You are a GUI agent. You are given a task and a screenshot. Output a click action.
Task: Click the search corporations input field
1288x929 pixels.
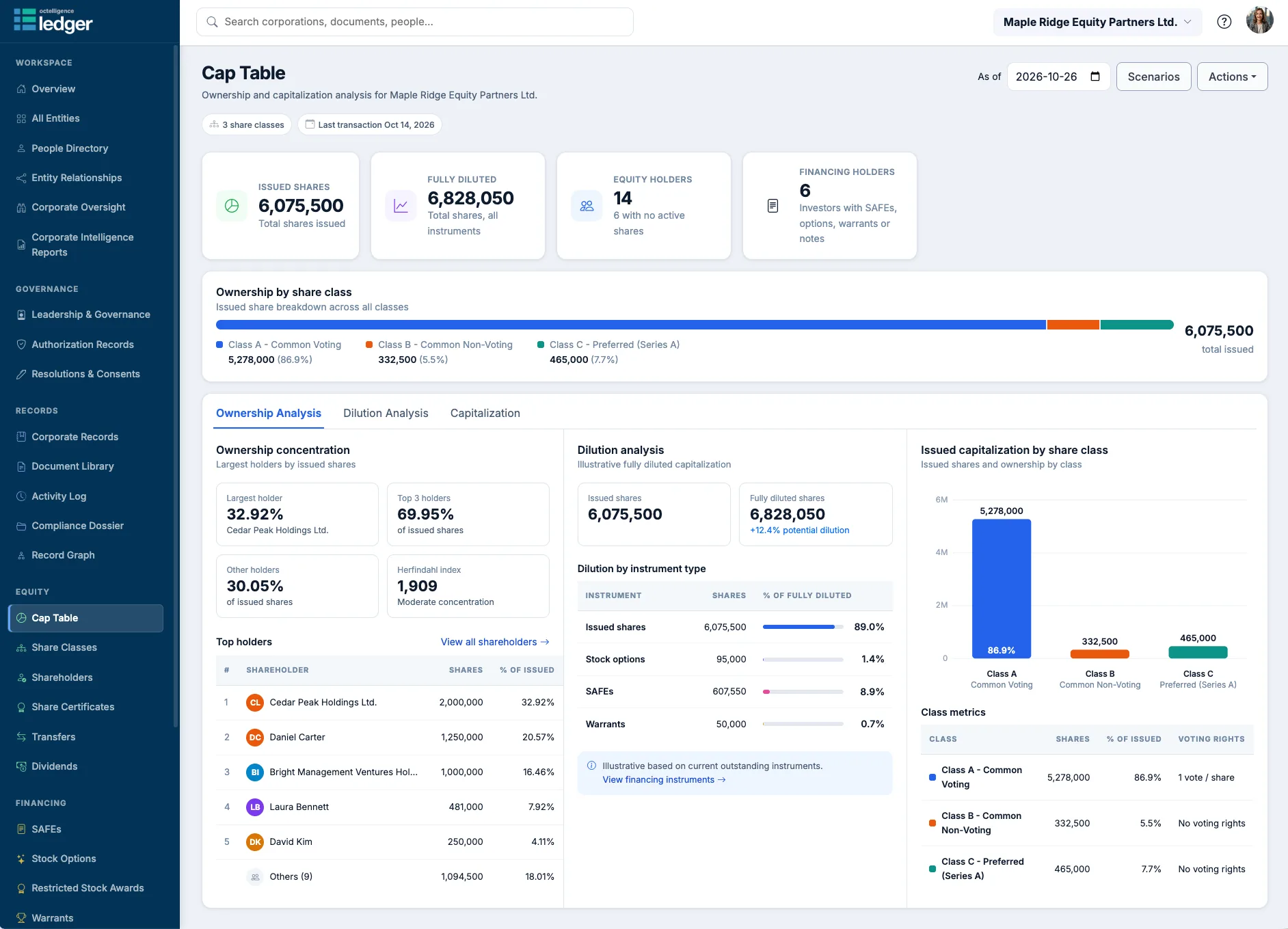coord(415,22)
